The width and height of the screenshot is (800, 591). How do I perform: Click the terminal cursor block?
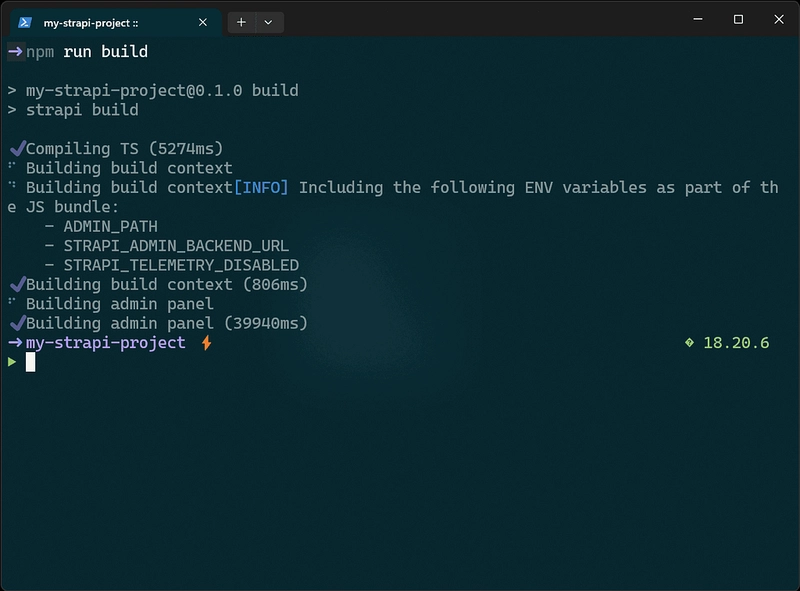pos(31,362)
